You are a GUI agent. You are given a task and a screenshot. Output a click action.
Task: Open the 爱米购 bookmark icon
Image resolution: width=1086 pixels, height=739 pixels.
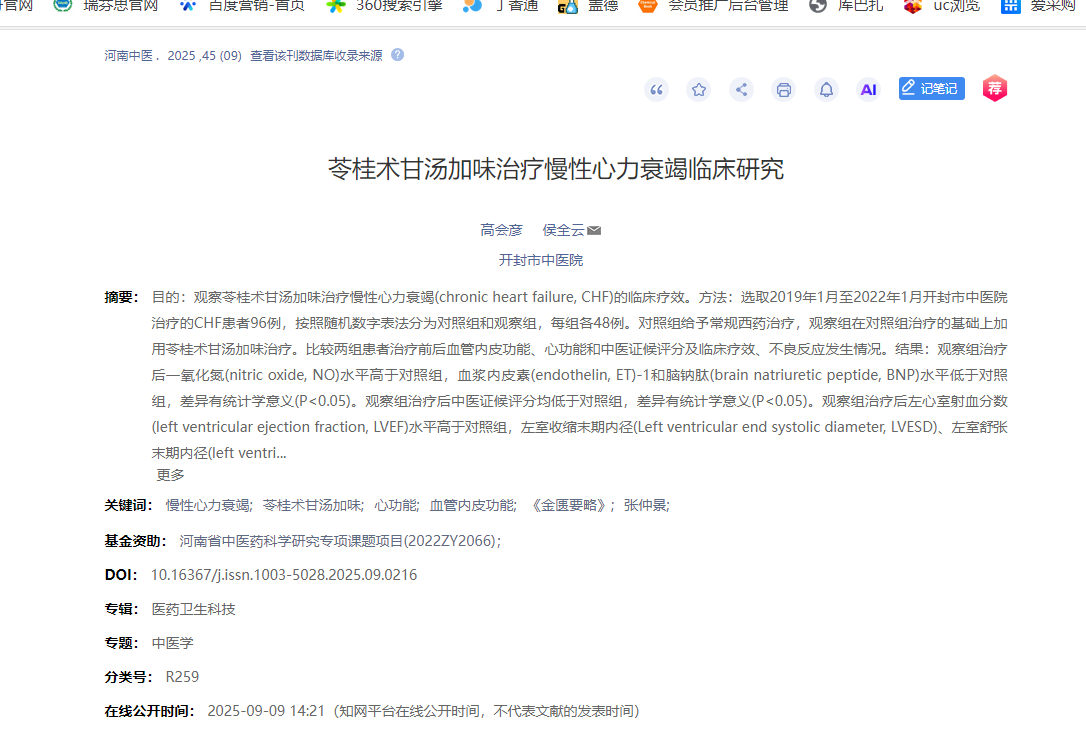tap(1042, 7)
